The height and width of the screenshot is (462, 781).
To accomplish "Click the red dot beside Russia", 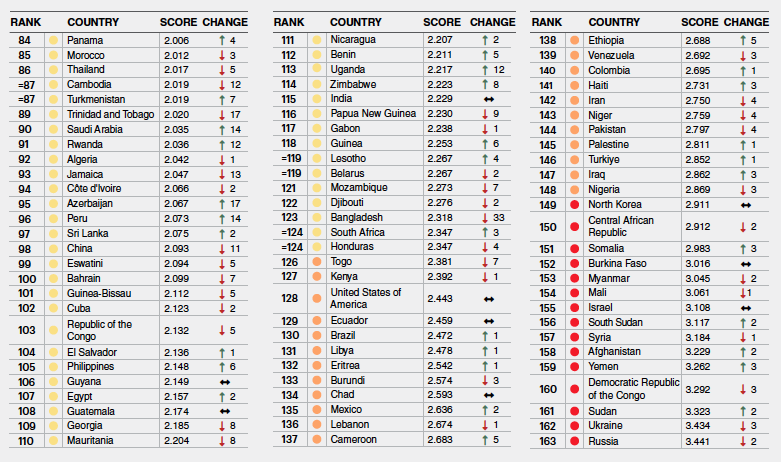I will pos(574,440).
